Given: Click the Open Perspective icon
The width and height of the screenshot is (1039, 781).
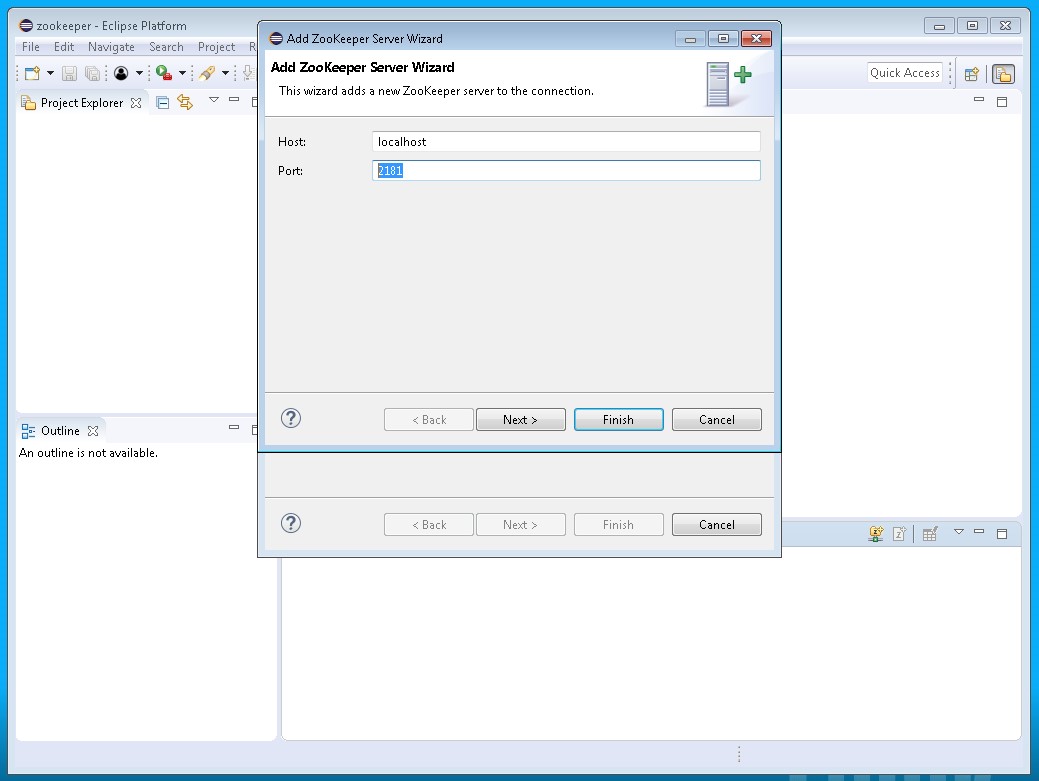Looking at the screenshot, I should (x=971, y=74).
